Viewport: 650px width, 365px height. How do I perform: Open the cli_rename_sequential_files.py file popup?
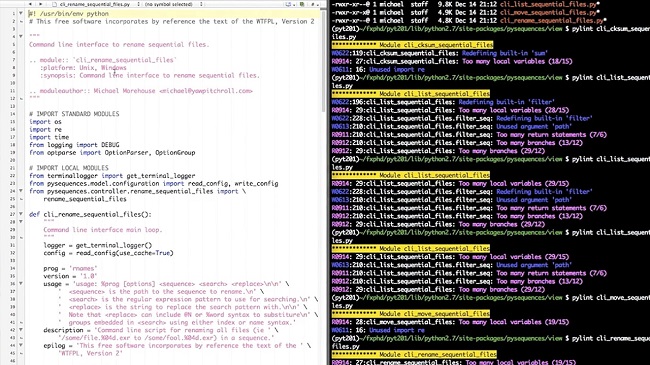(99, 4)
